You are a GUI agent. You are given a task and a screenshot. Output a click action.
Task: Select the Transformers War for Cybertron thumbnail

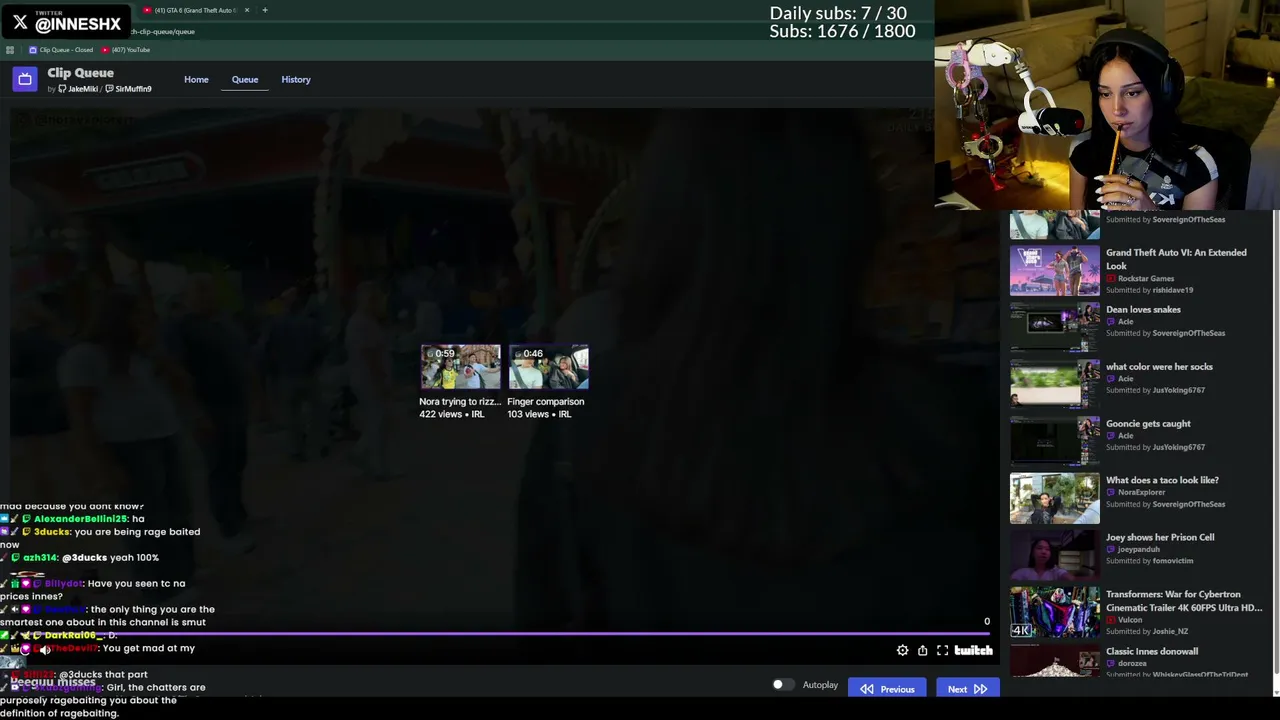pos(1054,613)
